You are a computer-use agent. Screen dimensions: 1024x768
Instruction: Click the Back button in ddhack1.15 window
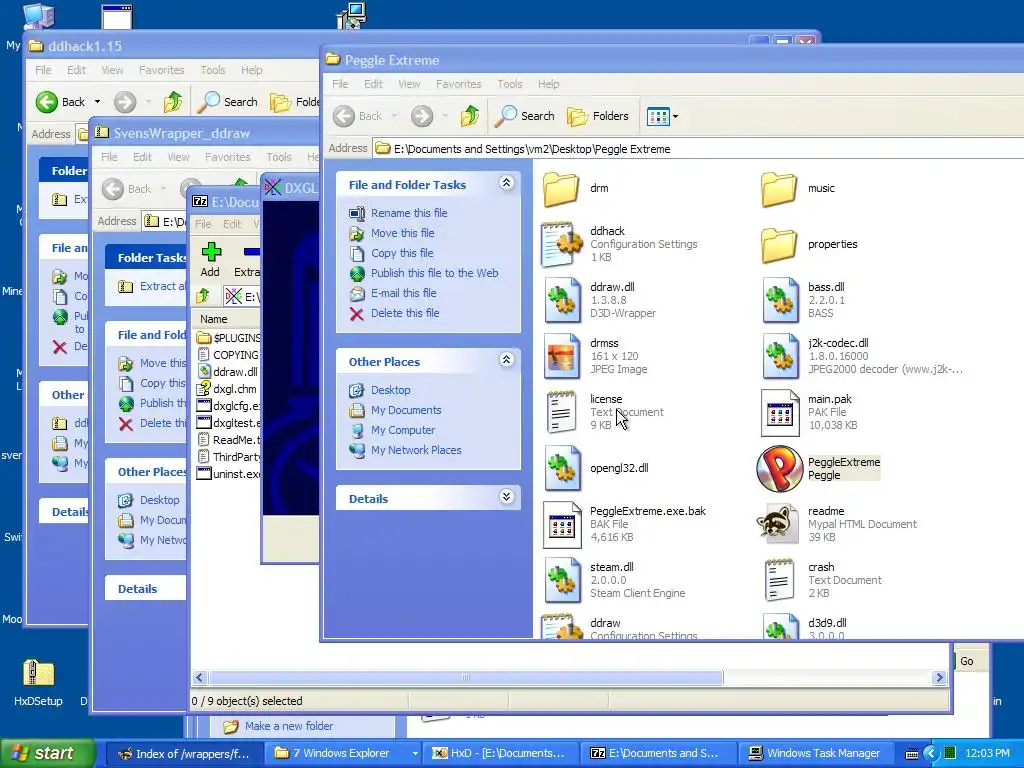click(x=61, y=102)
